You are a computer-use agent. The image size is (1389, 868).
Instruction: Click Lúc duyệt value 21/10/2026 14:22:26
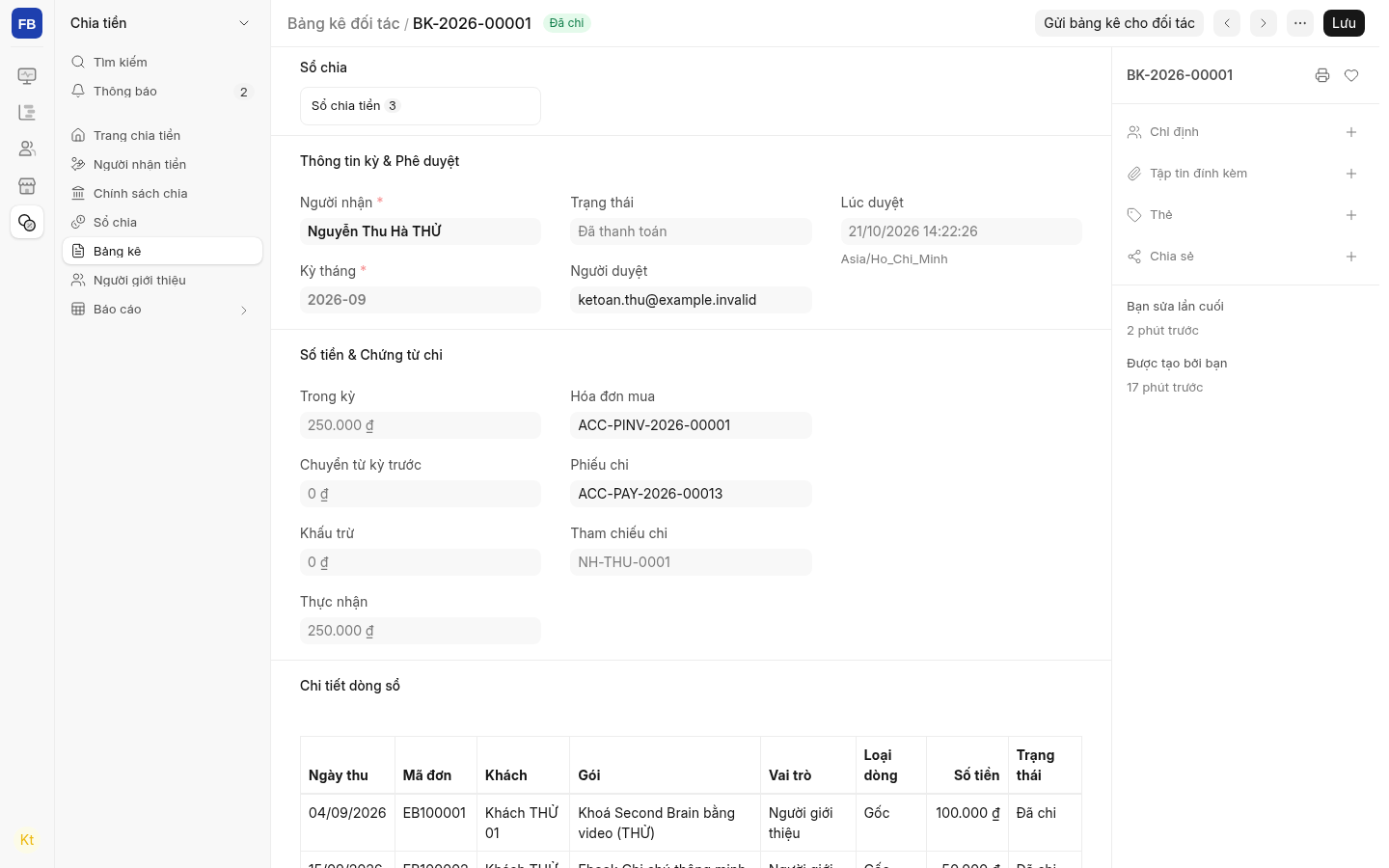pos(961,231)
